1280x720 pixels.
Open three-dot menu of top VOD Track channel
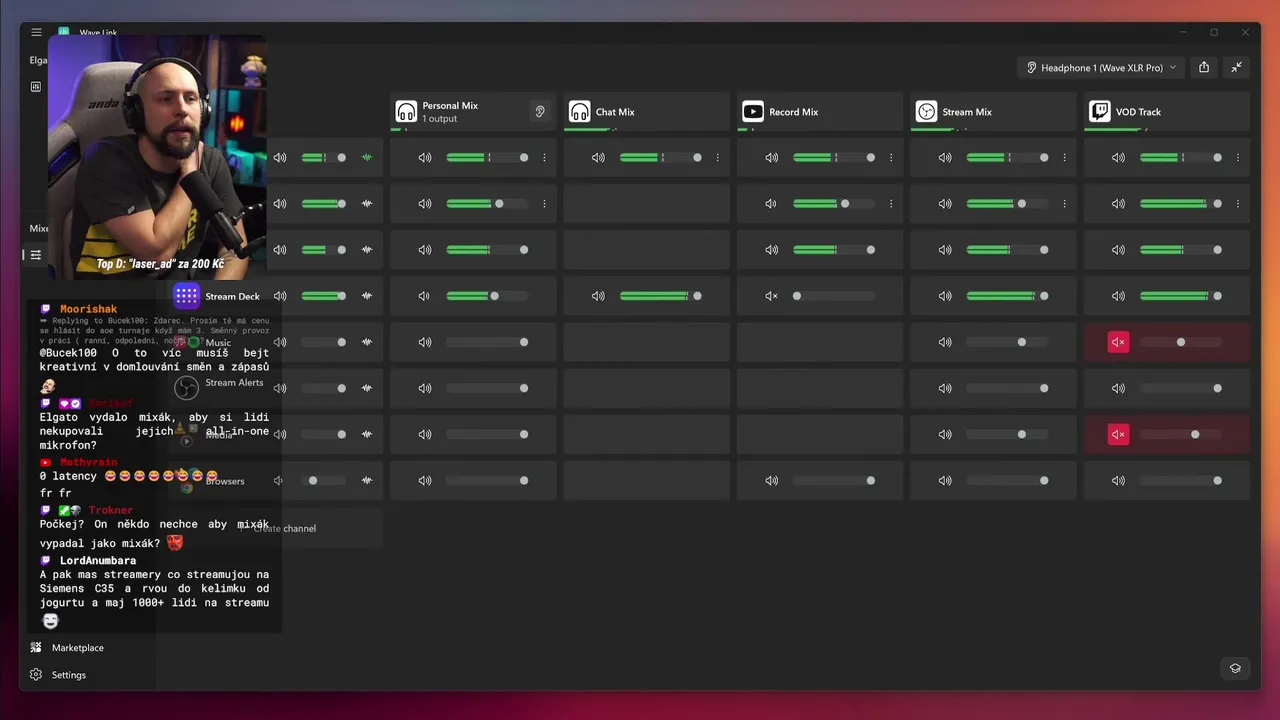click(x=1238, y=157)
